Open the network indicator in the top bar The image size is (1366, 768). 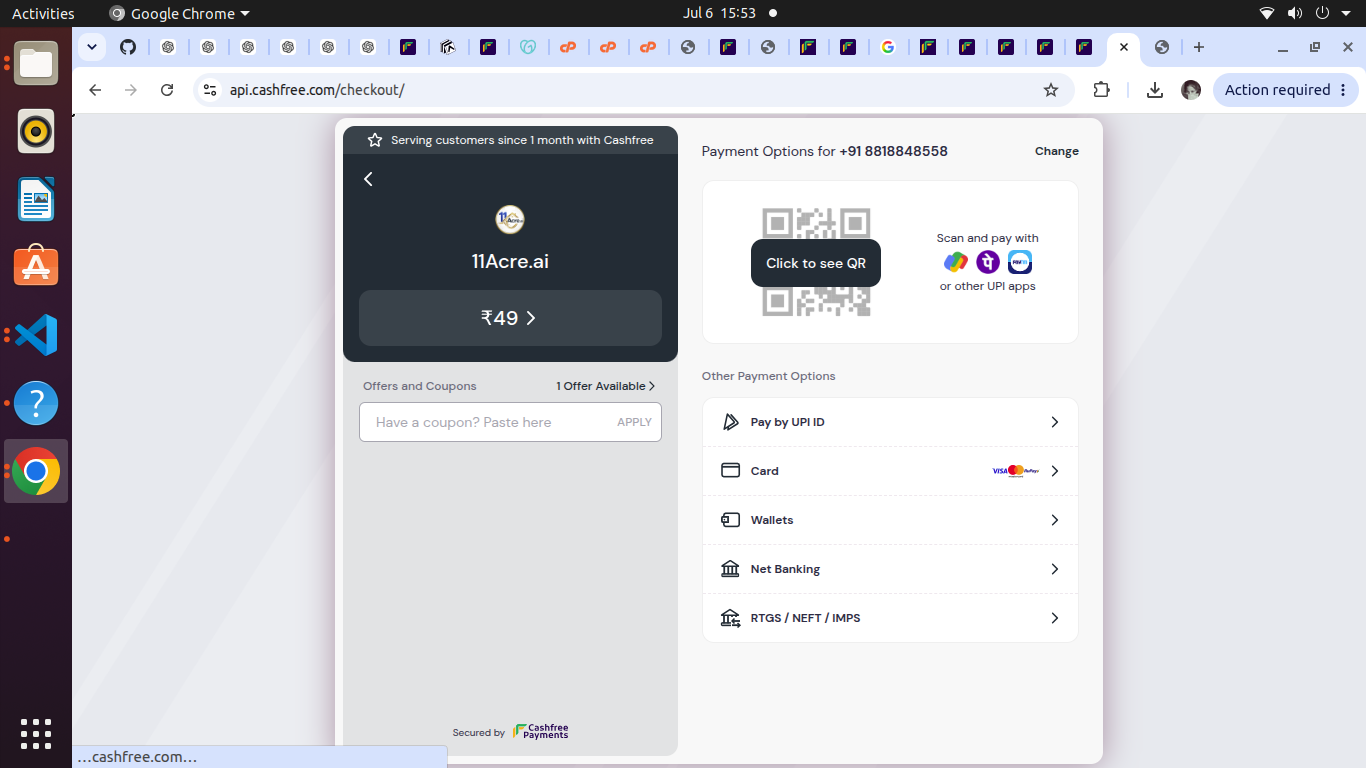pos(1267,13)
